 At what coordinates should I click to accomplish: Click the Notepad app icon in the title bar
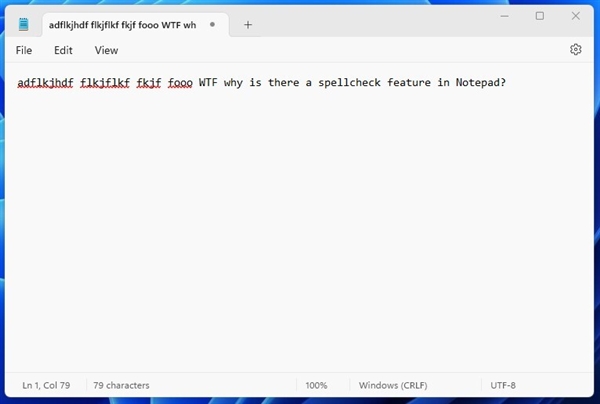[24, 24]
